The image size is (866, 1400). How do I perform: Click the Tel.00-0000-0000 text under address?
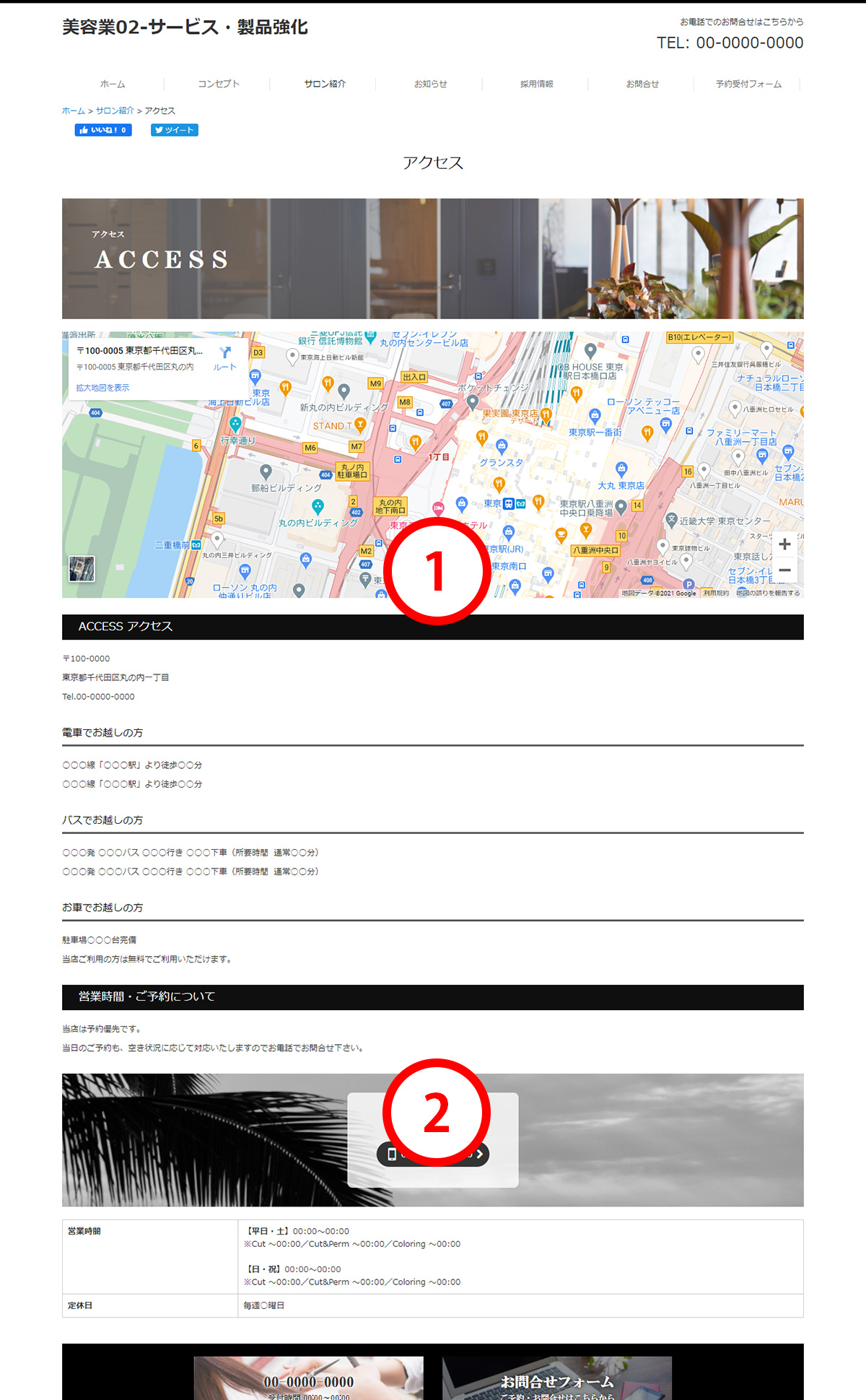(x=98, y=697)
